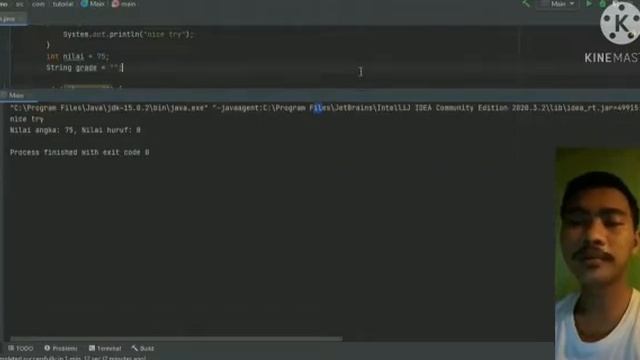This screenshot has width=640, height=360.
Task: Click the java.exe command line in console
Action: pos(324,108)
